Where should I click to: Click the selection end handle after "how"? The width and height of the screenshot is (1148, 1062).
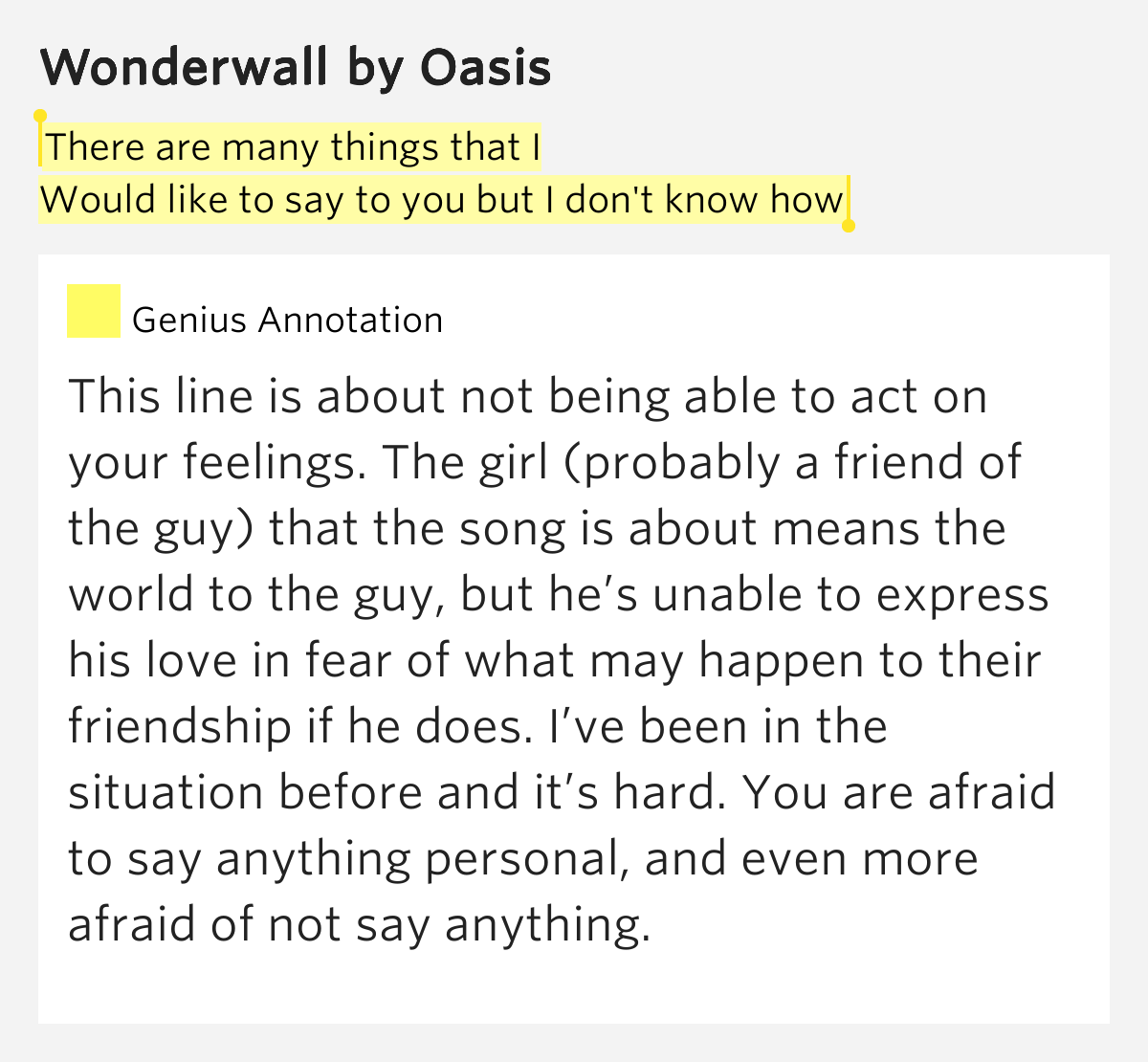(x=848, y=226)
